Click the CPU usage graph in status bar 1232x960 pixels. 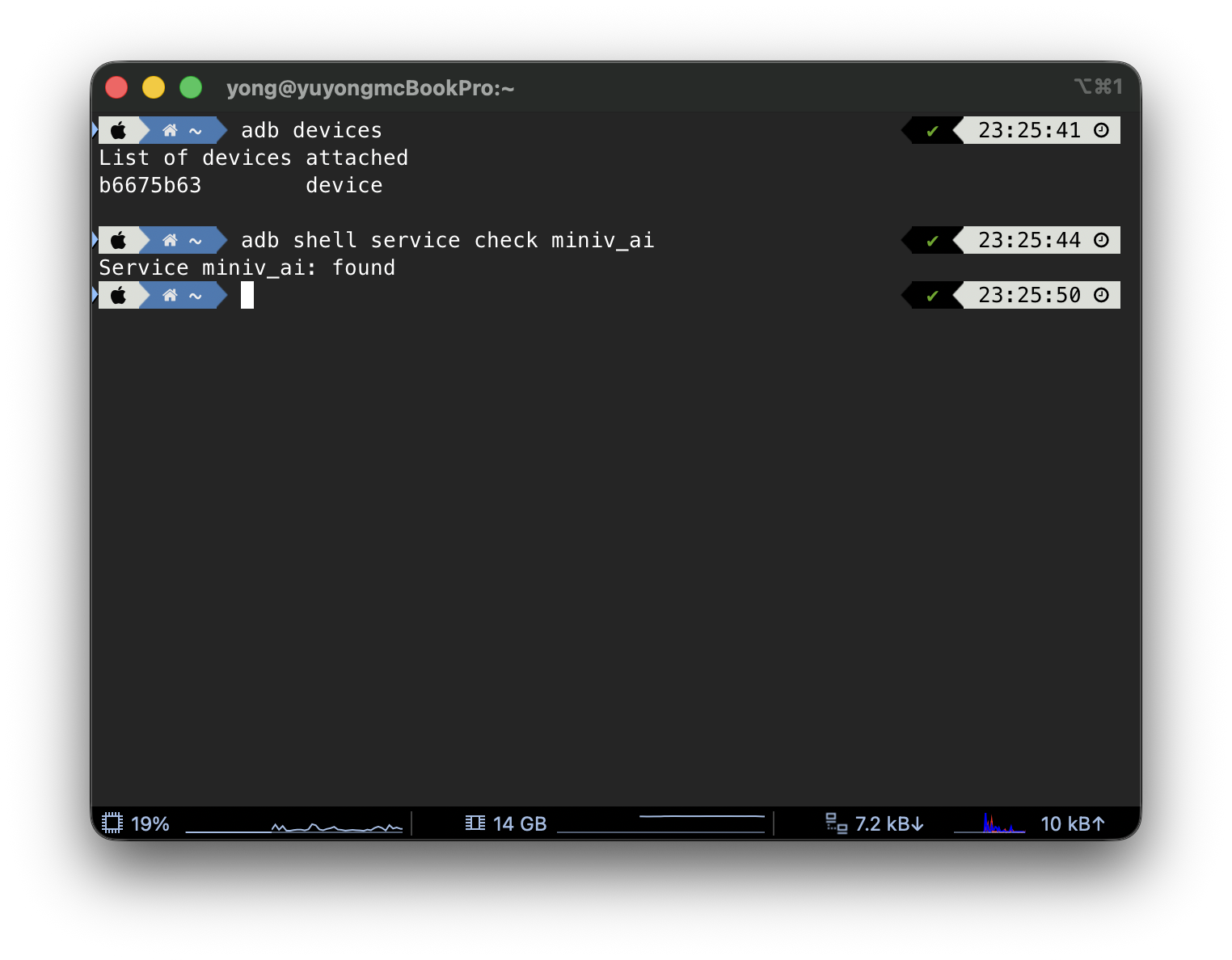point(294,825)
